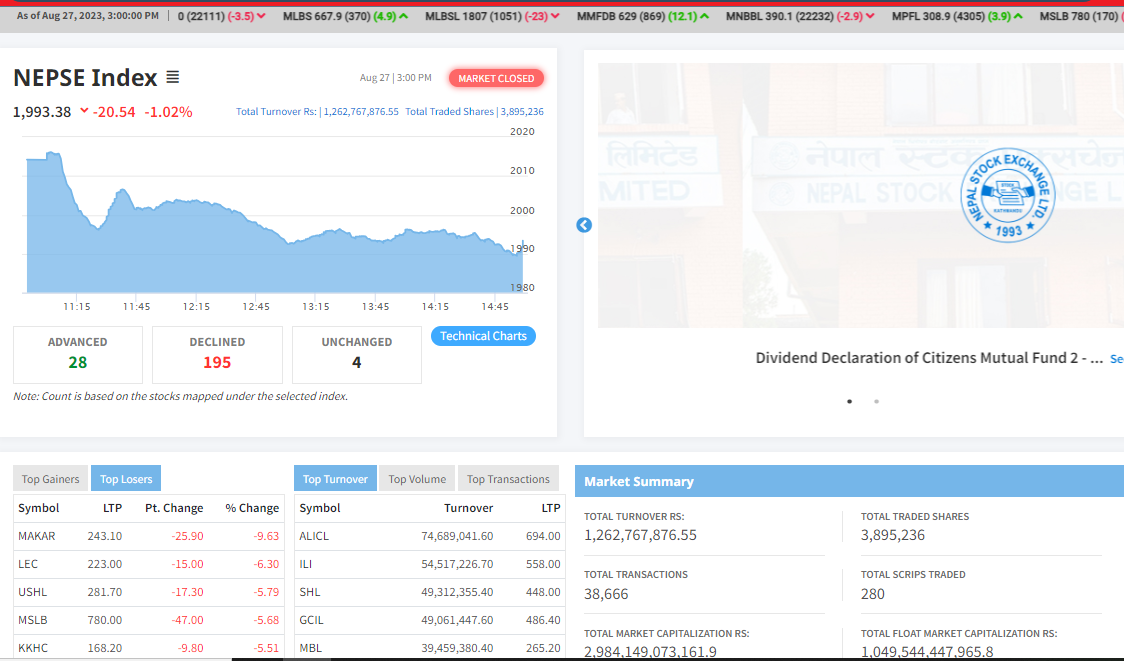Click the MAKAR symbol in losers table
The height and width of the screenshot is (661, 1124).
pyautogui.click(x=37, y=536)
